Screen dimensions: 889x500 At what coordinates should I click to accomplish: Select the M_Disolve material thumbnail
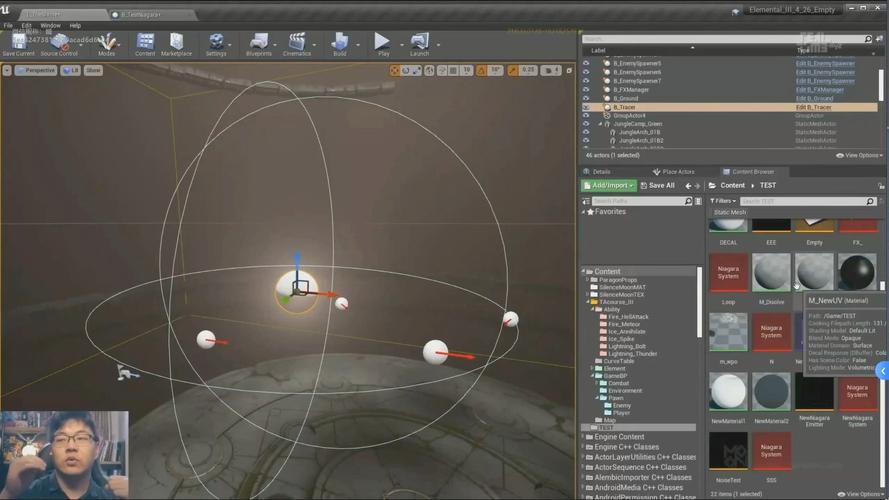(x=771, y=273)
